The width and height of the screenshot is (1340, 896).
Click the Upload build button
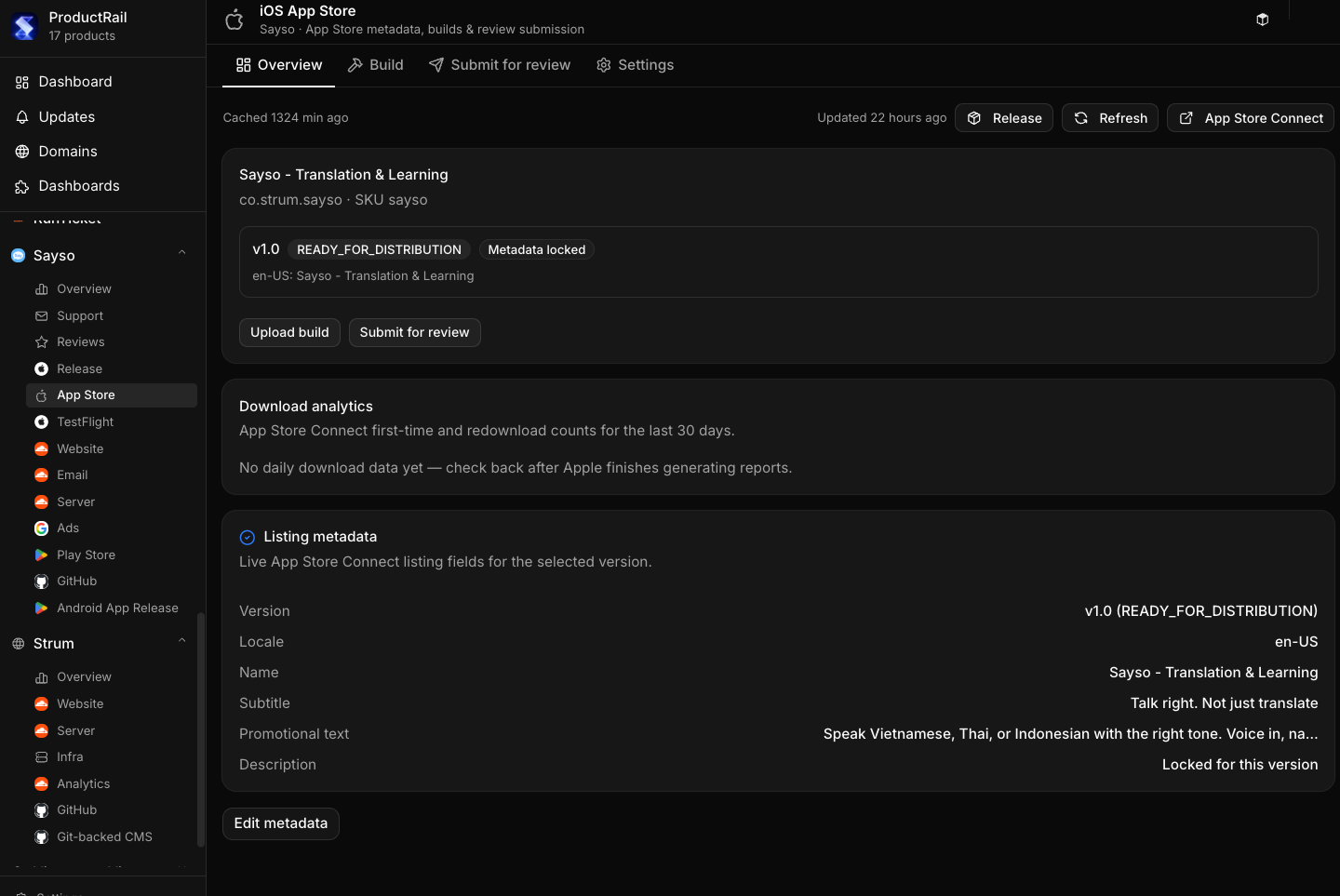pos(289,333)
